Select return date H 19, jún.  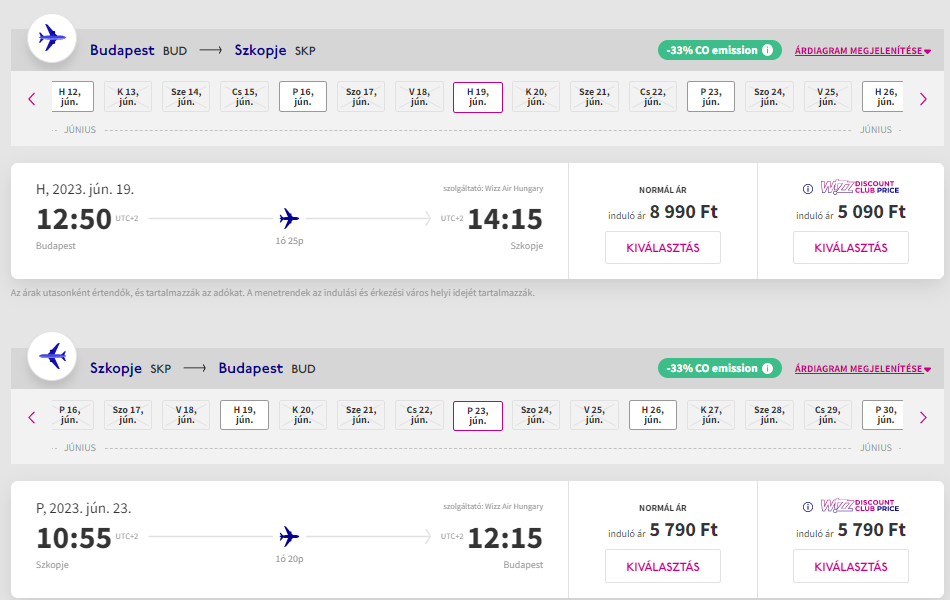tap(244, 414)
